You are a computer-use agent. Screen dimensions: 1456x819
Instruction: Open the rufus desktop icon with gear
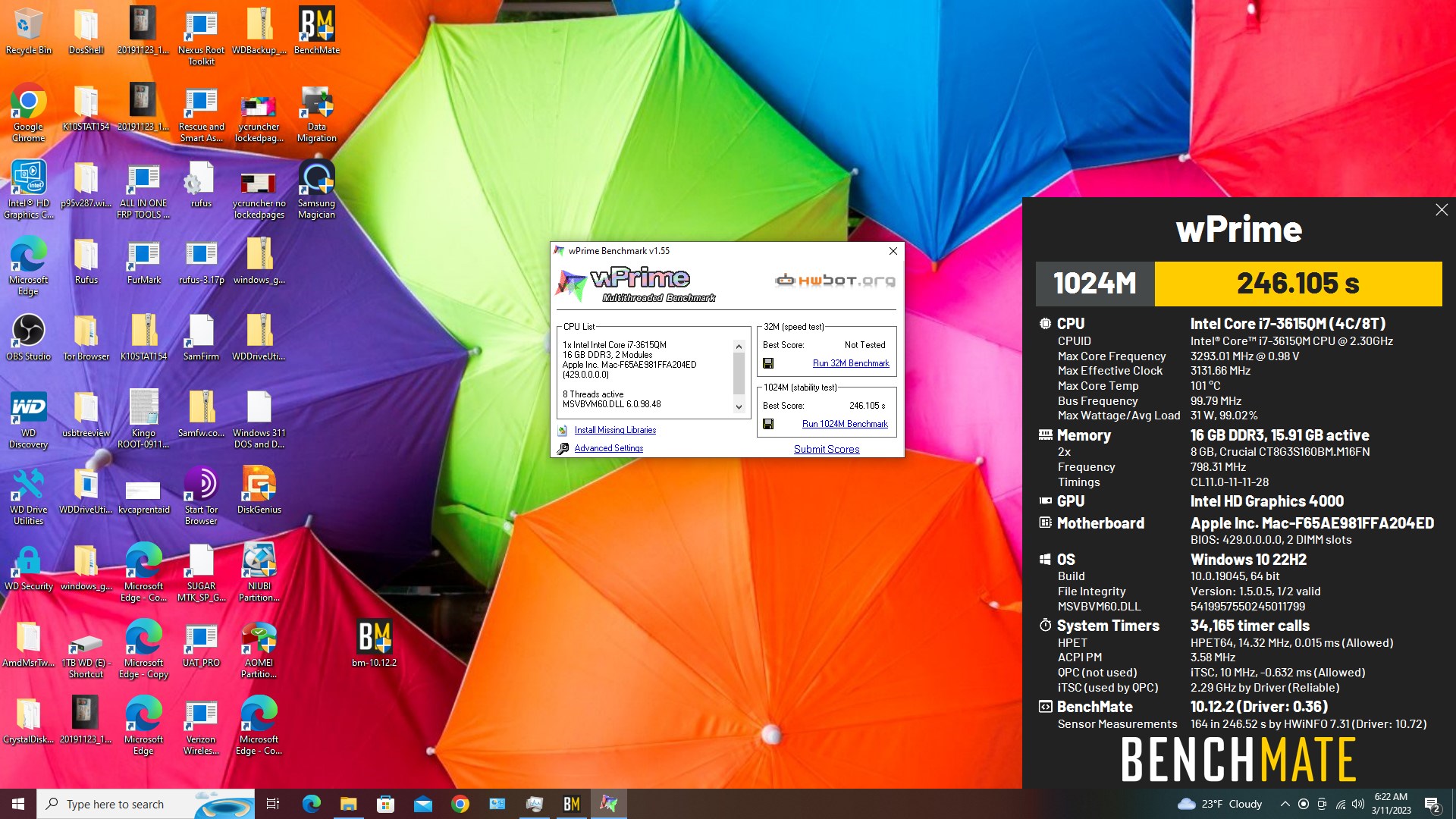pyautogui.click(x=201, y=184)
